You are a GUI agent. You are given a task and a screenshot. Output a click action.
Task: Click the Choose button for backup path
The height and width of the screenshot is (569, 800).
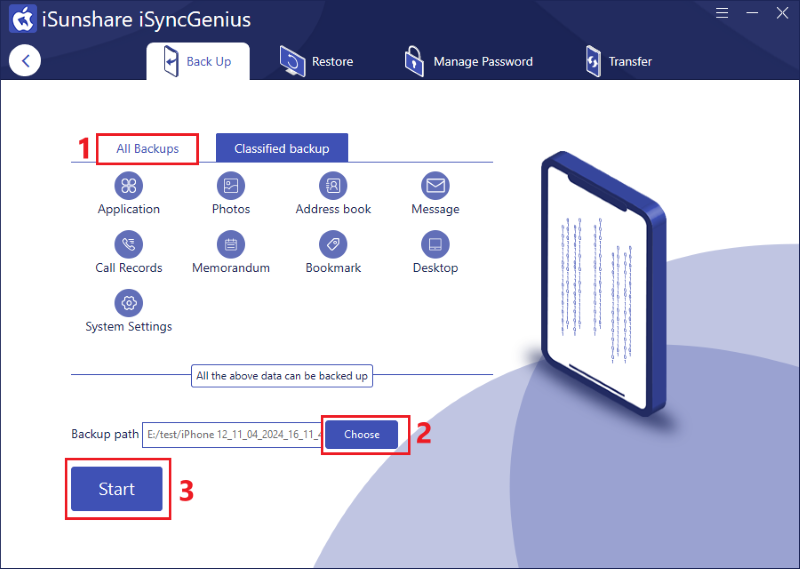361,434
